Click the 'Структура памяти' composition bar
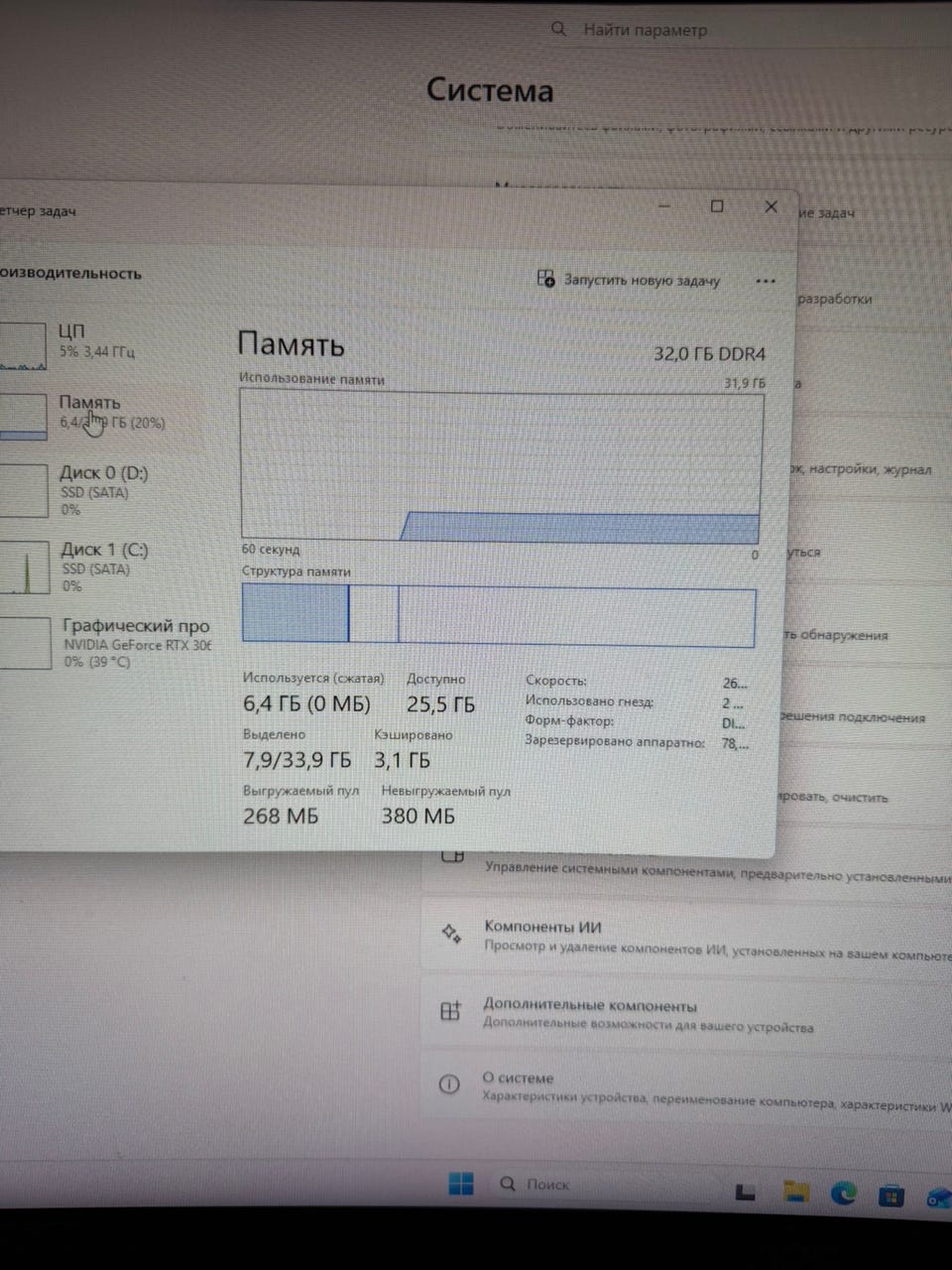The width and height of the screenshot is (952, 1270). [499, 615]
